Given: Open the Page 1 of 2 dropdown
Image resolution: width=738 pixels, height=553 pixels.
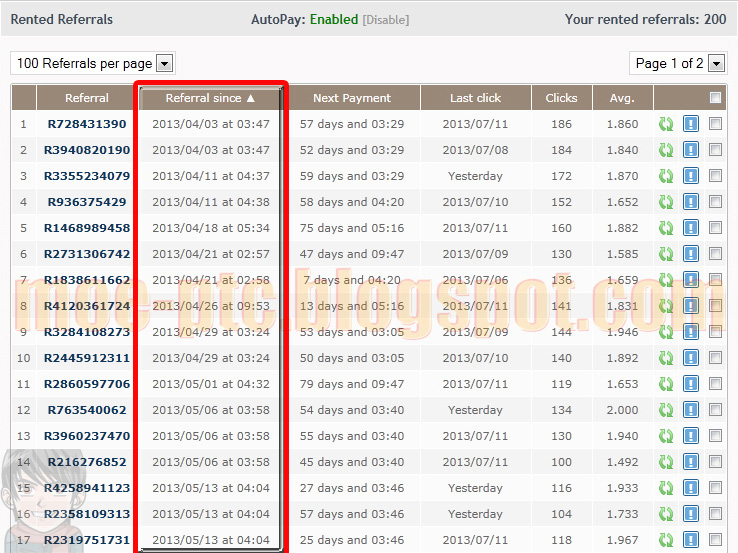Looking at the screenshot, I should [678, 63].
